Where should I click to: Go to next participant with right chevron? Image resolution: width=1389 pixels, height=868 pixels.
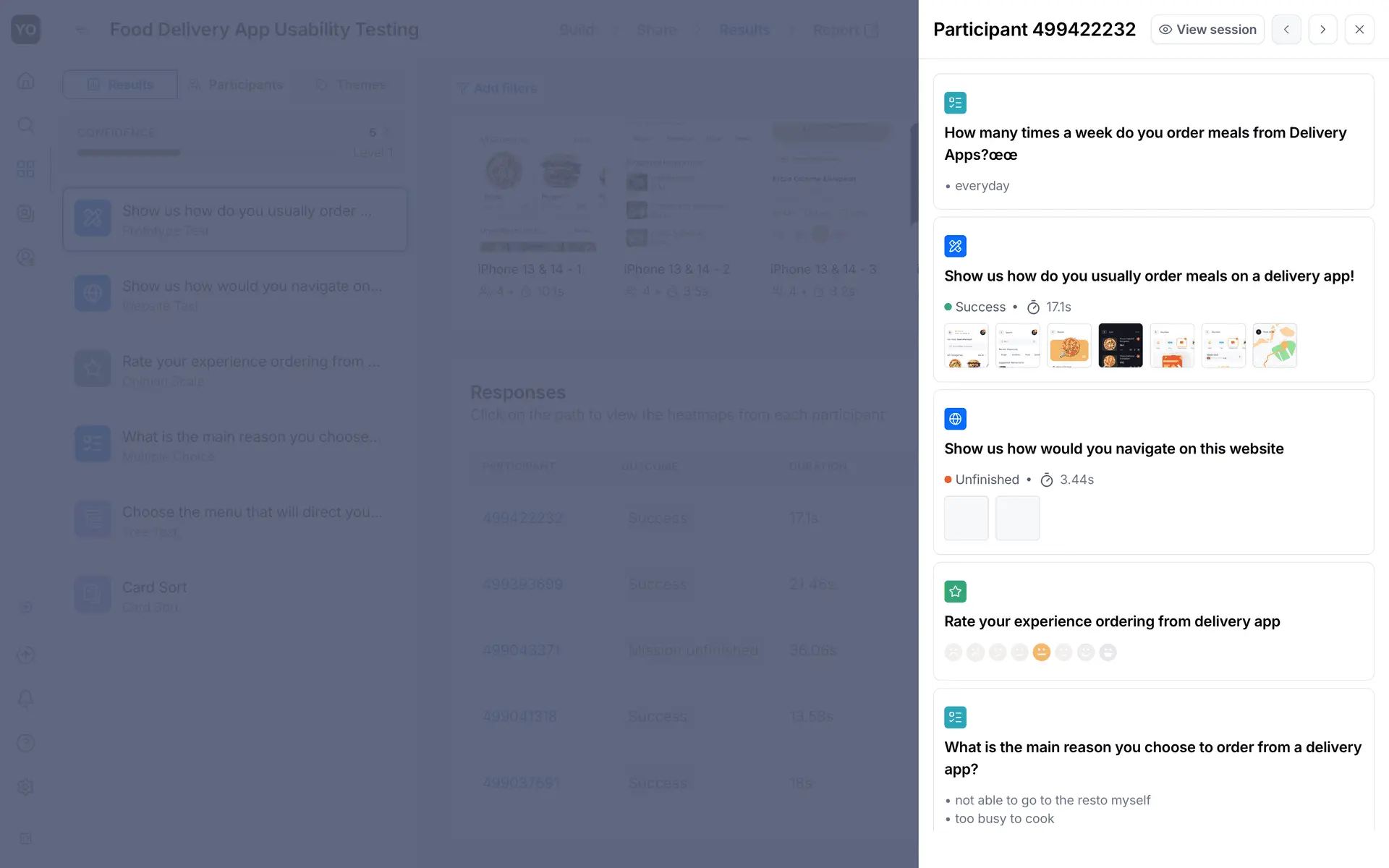click(x=1322, y=30)
